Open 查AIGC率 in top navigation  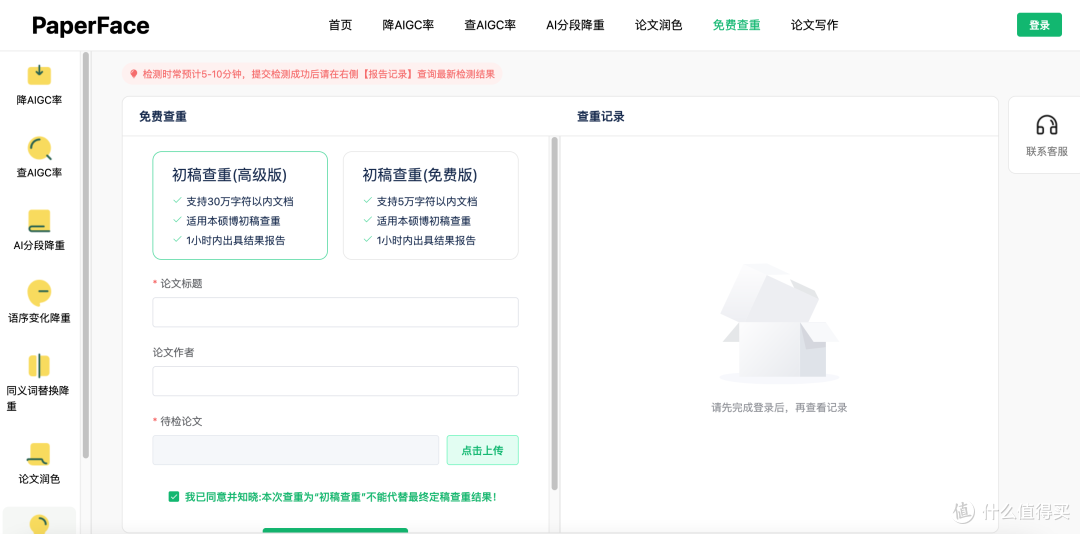pyautogui.click(x=490, y=25)
